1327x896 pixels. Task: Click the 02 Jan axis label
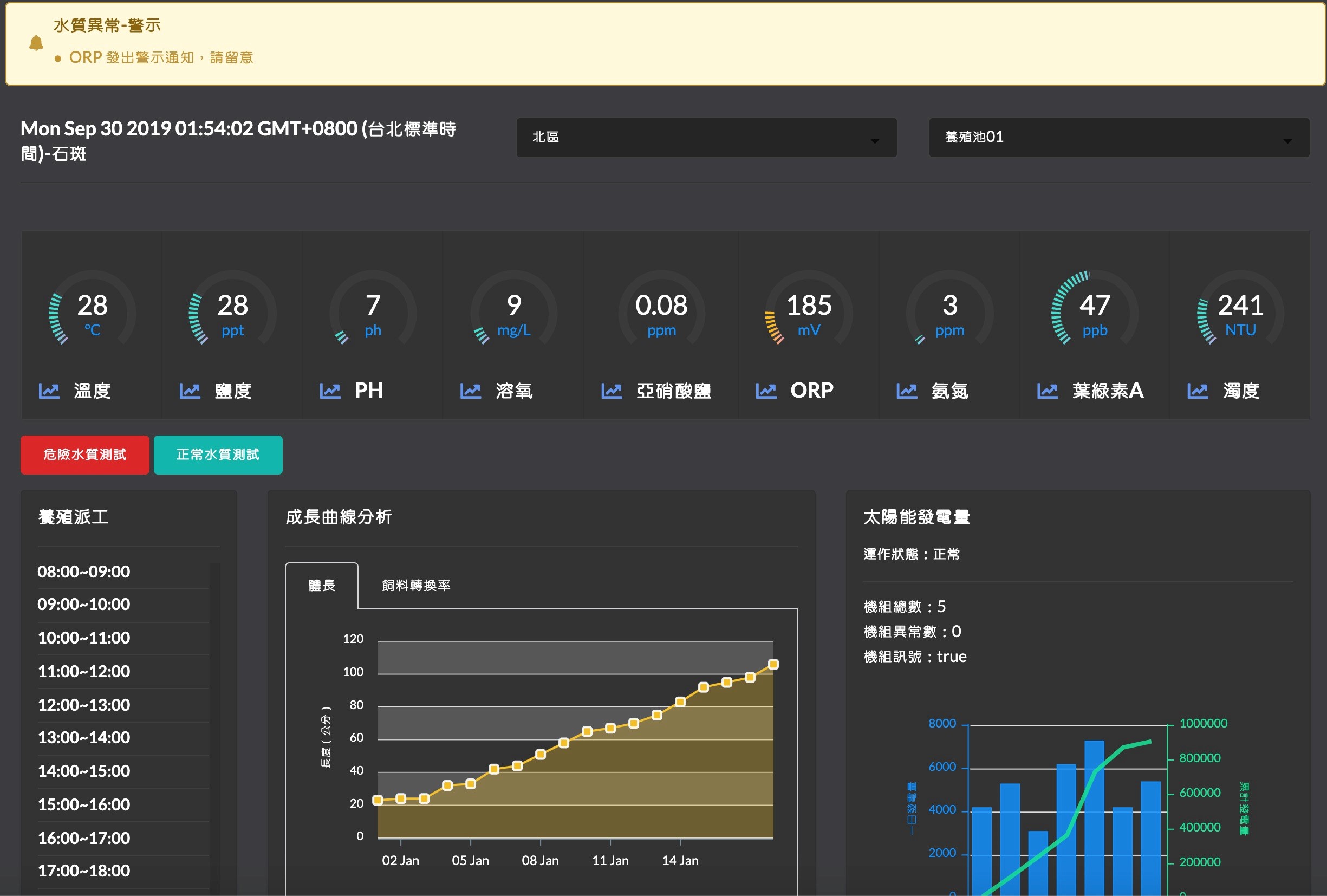coord(400,861)
